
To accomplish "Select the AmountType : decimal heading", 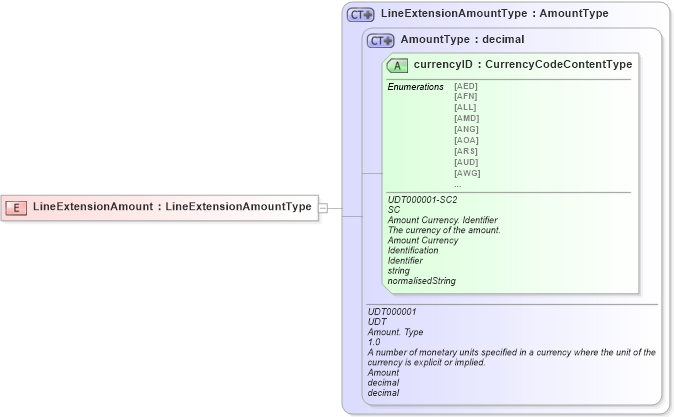I will [463, 40].
